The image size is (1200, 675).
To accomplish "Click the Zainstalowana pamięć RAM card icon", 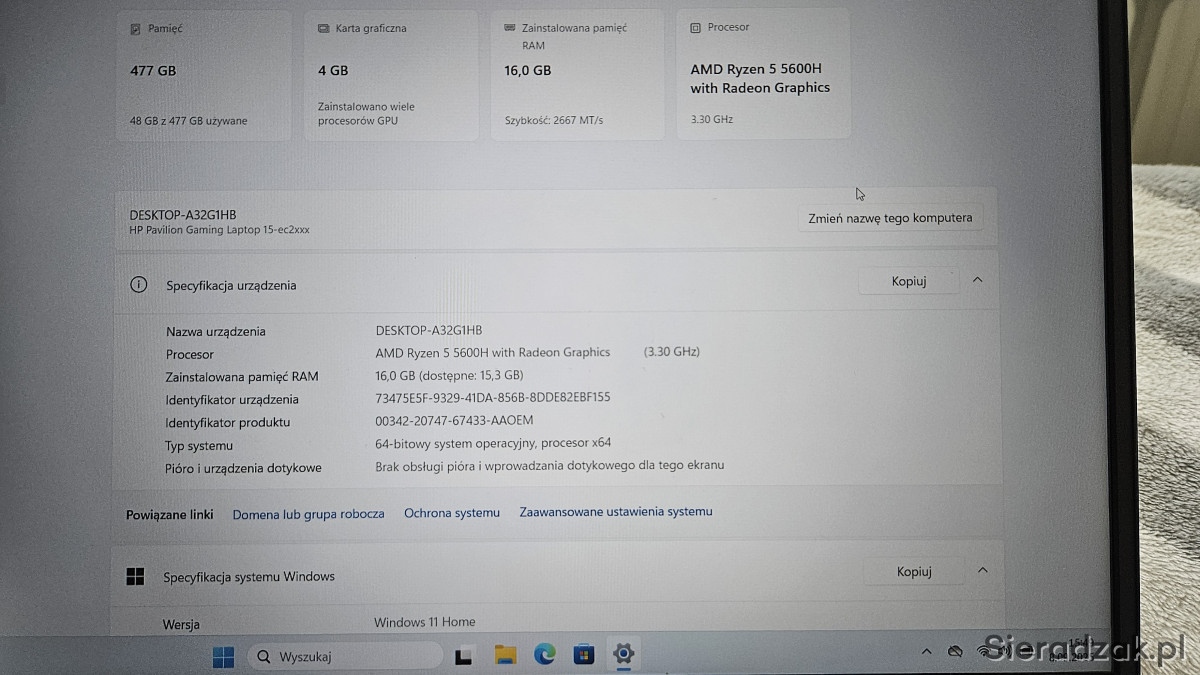I will [x=510, y=29].
